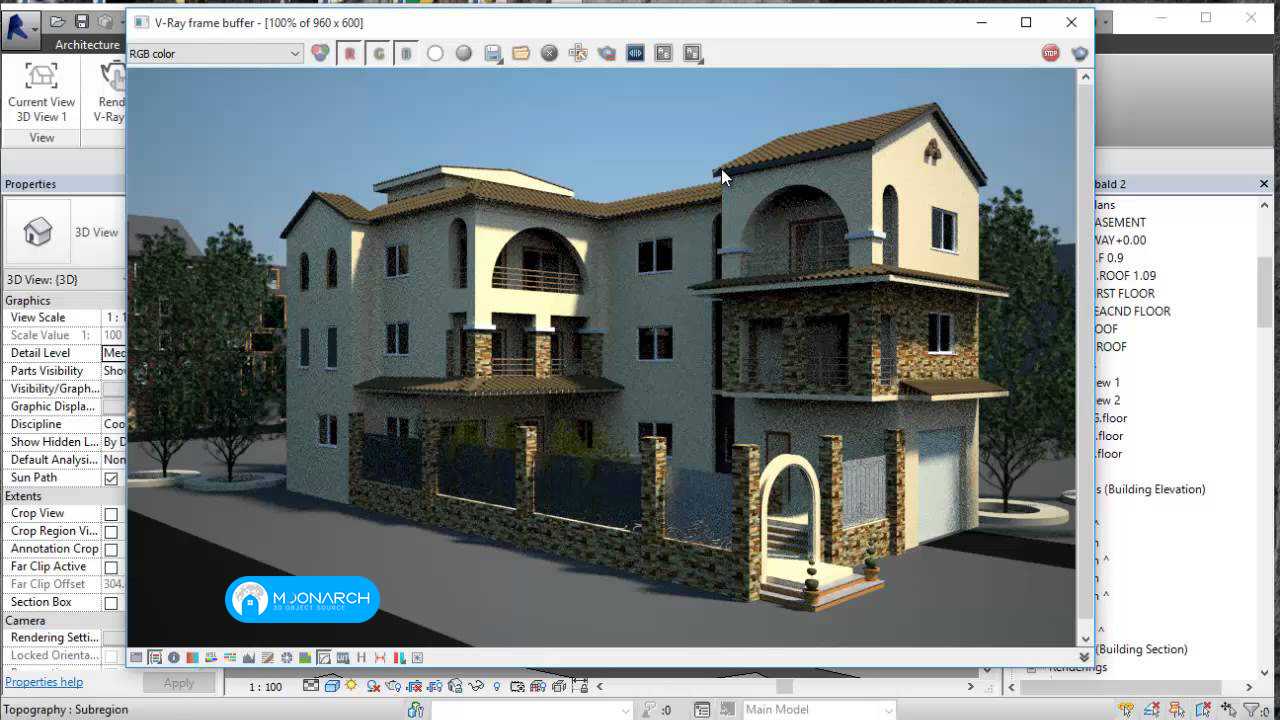Save the rendered image with floppy icon

tap(492, 54)
